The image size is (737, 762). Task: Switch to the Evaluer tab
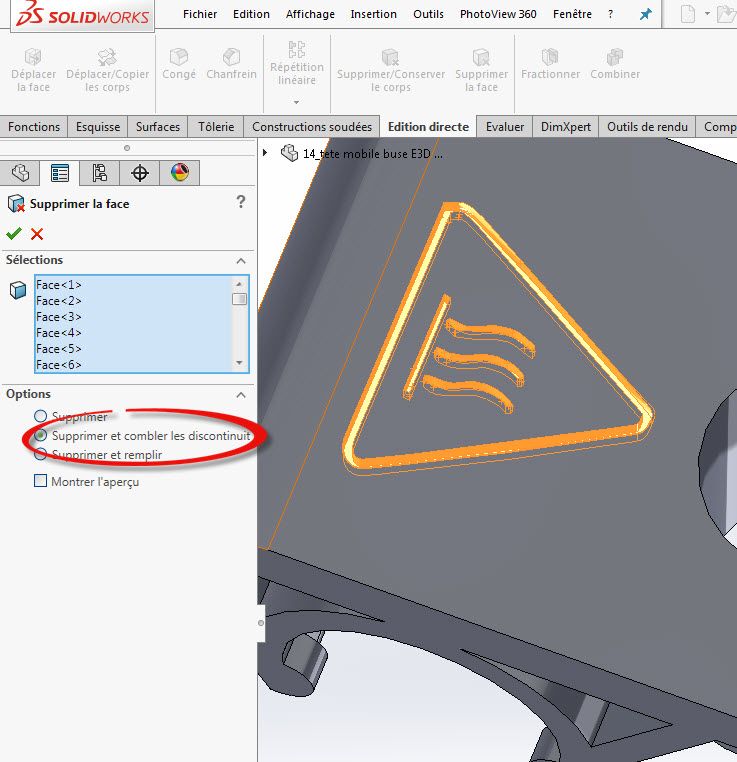tap(505, 127)
